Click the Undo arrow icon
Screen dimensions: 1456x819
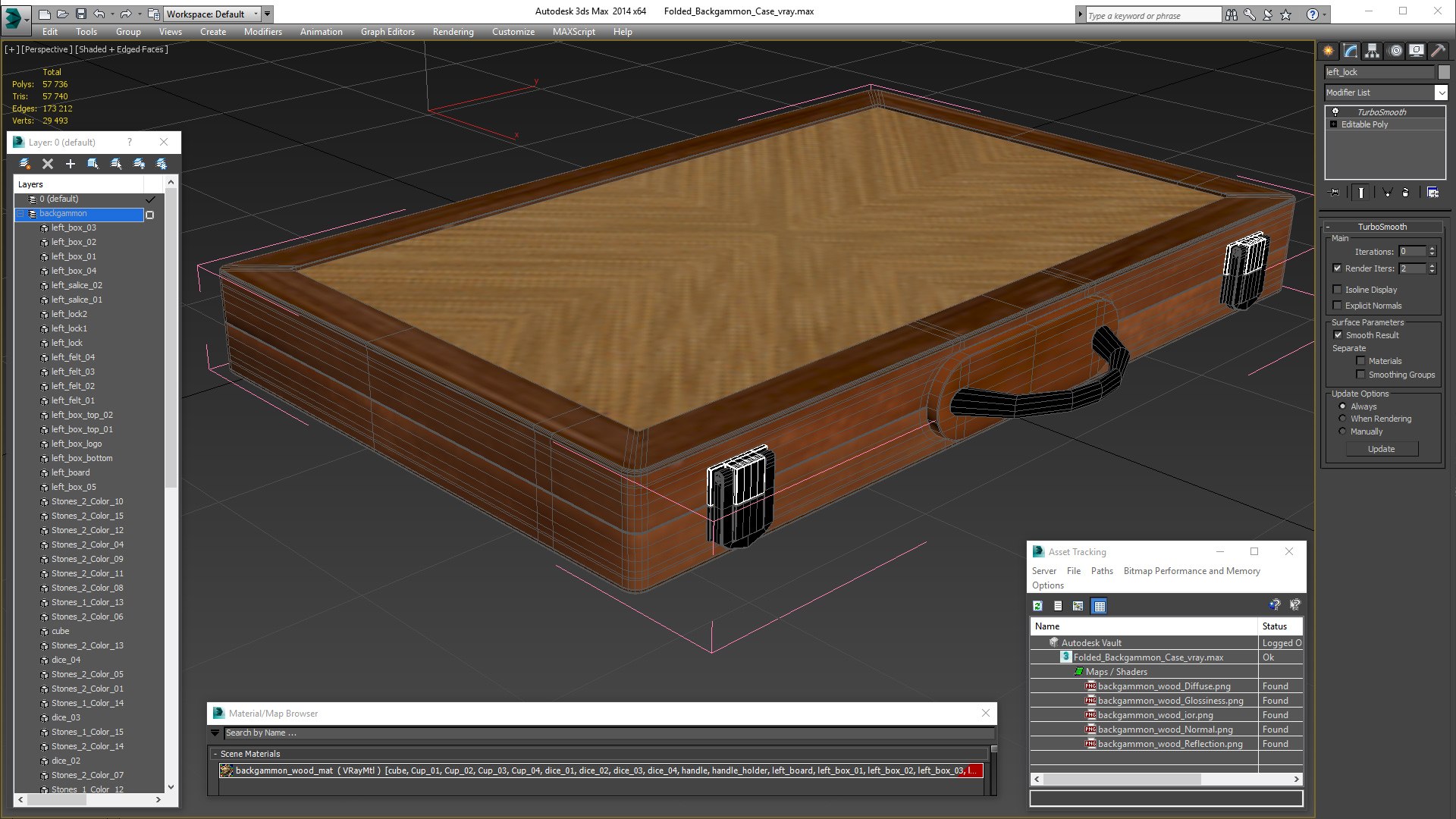click(99, 14)
